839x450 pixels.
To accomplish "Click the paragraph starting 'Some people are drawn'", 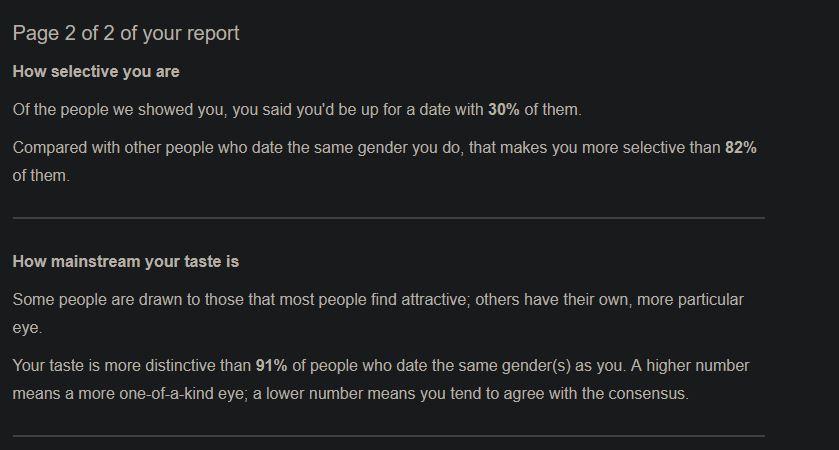I will [378, 314].
